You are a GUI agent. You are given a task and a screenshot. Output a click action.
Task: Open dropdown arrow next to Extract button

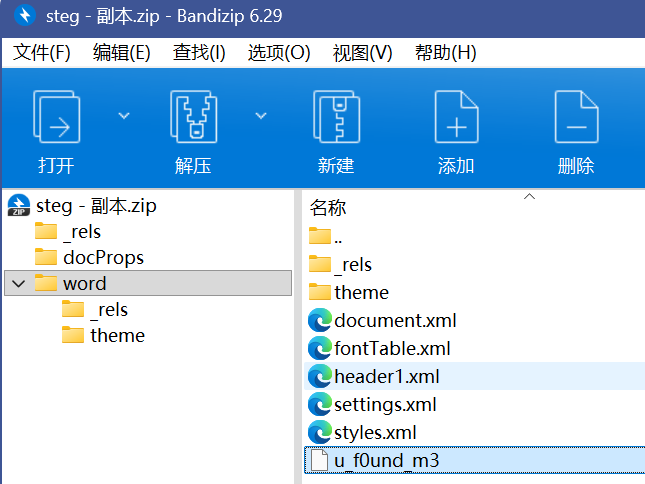[261, 116]
